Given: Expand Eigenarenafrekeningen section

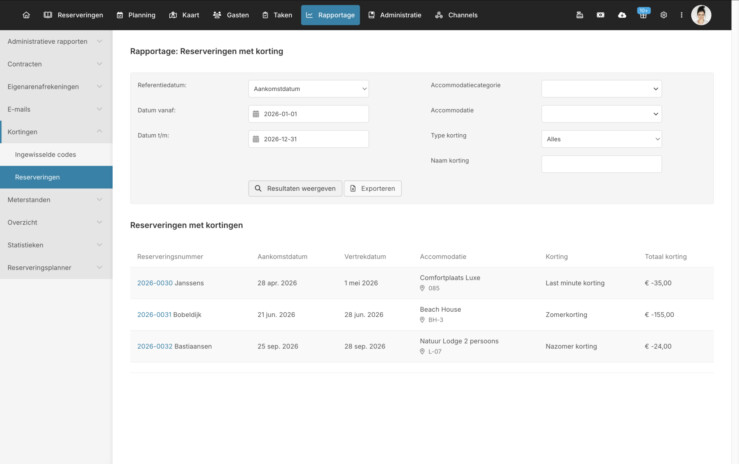Looking at the screenshot, I should tap(56, 87).
